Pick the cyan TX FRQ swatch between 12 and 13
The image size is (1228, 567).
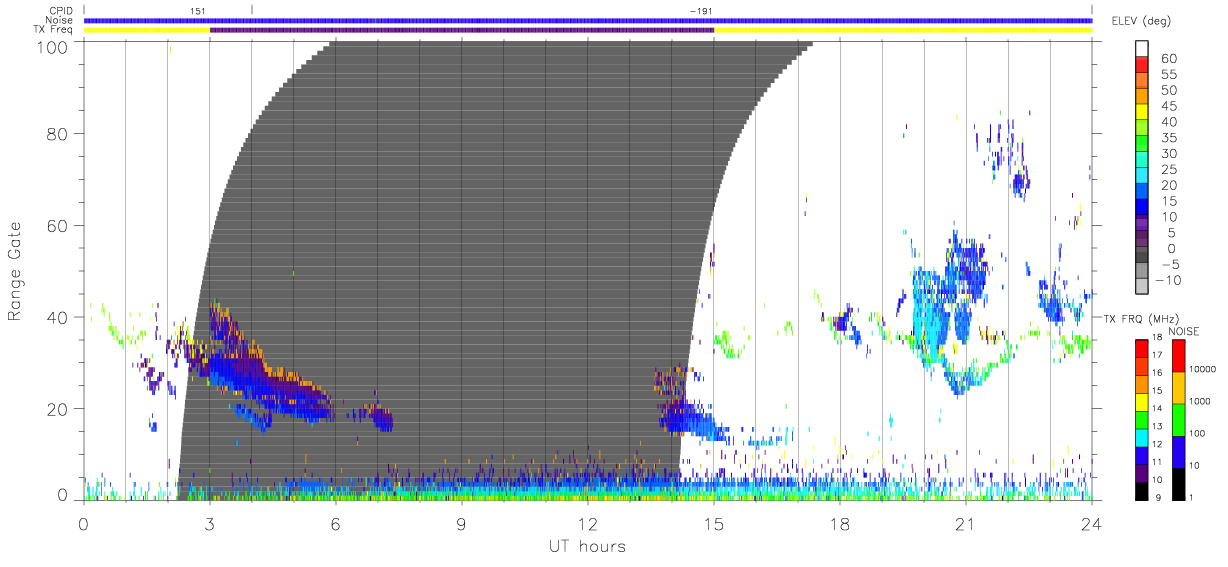1142,436
